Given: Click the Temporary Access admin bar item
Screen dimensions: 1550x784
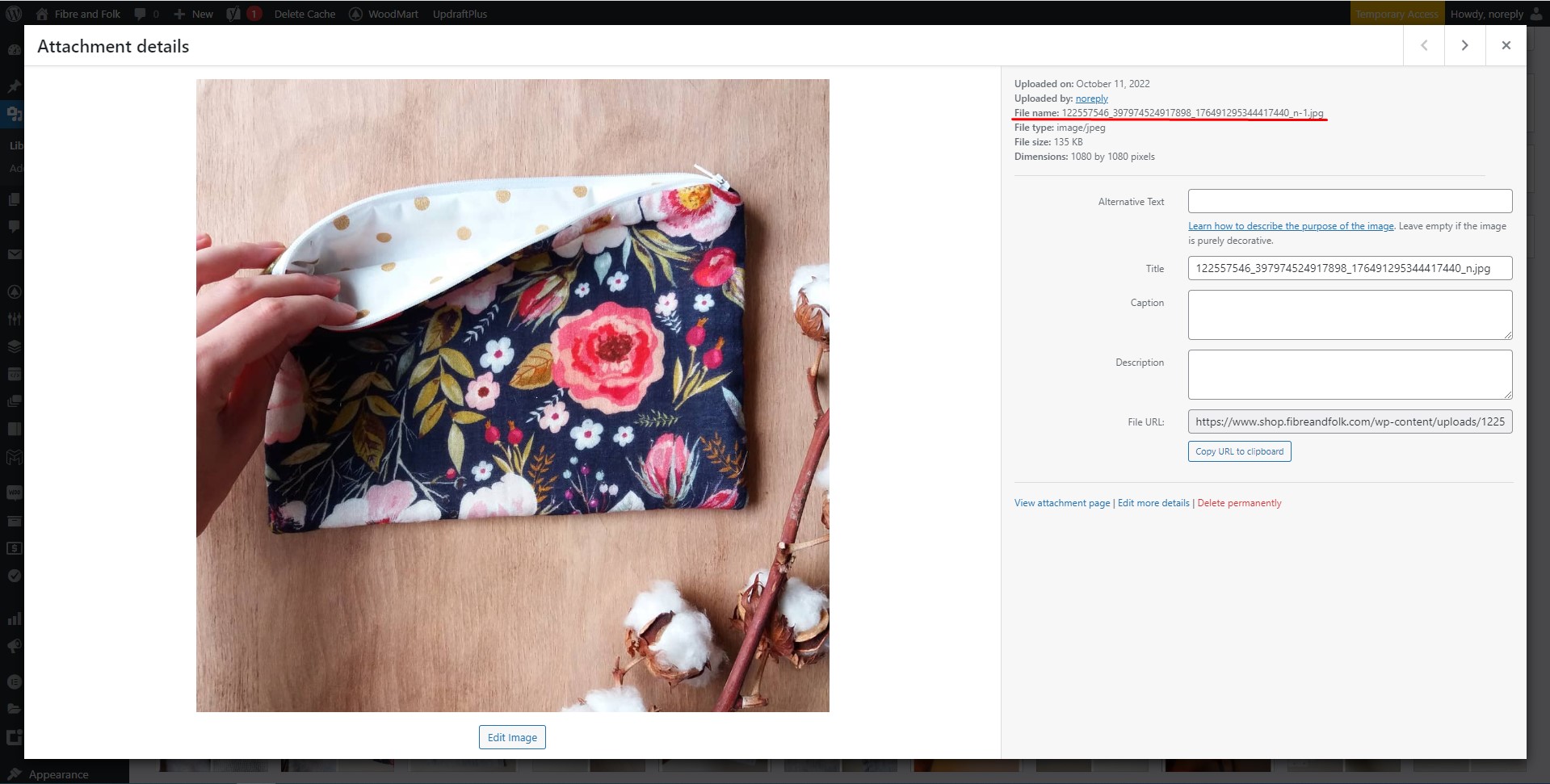Looking at the screenshot, I should click(1397, 14).
